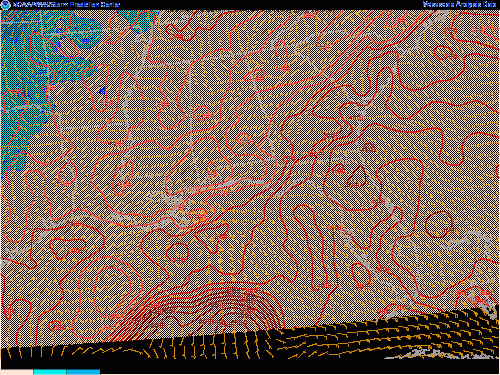This screenshot has height=375, width=500.
Task: Click the NOAA logo emblem
Action: pos(6,5)
